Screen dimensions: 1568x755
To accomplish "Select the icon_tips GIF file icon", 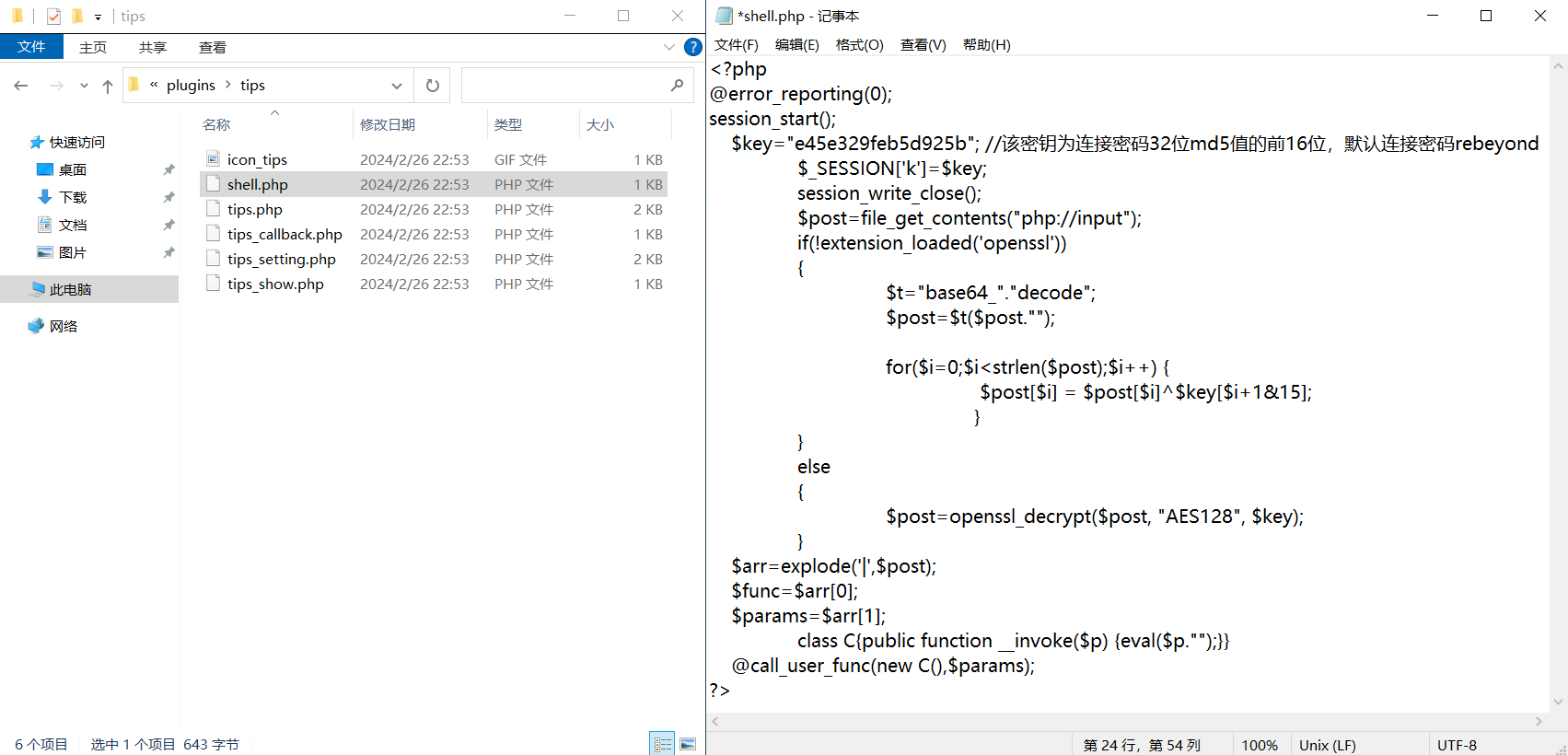I will point(213,159).
